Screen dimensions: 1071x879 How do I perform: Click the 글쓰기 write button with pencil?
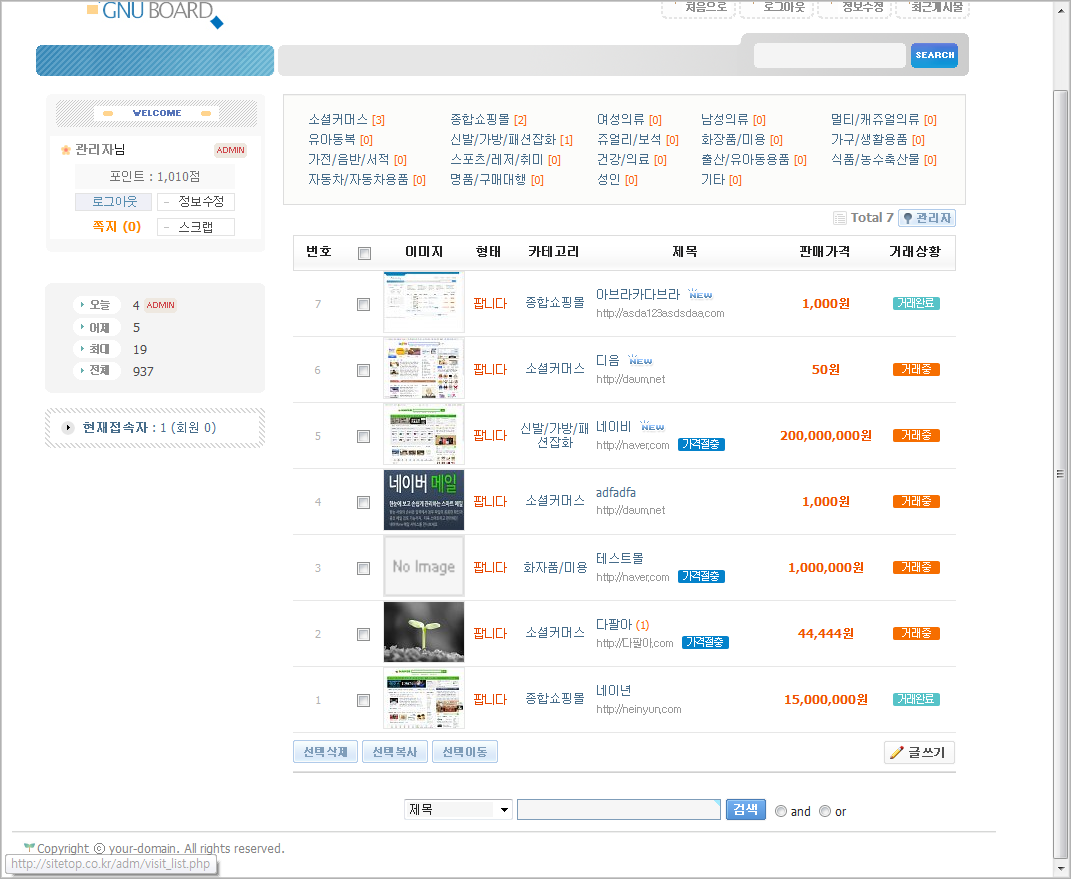(x=919, y=752)
